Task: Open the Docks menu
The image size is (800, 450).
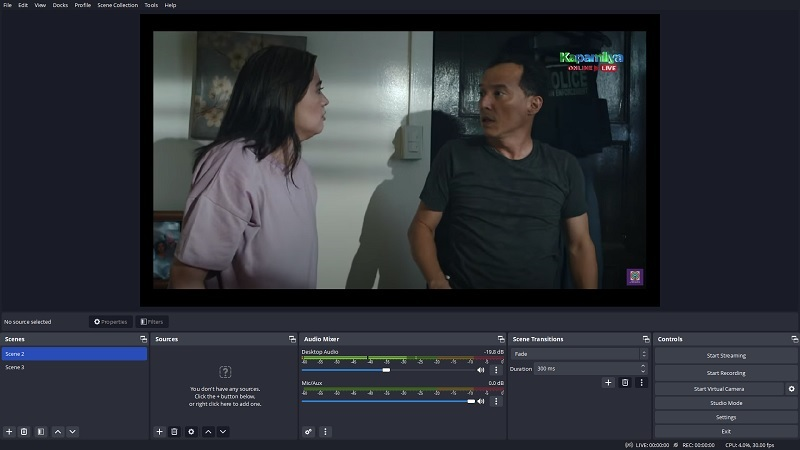Action: (60, 5)
